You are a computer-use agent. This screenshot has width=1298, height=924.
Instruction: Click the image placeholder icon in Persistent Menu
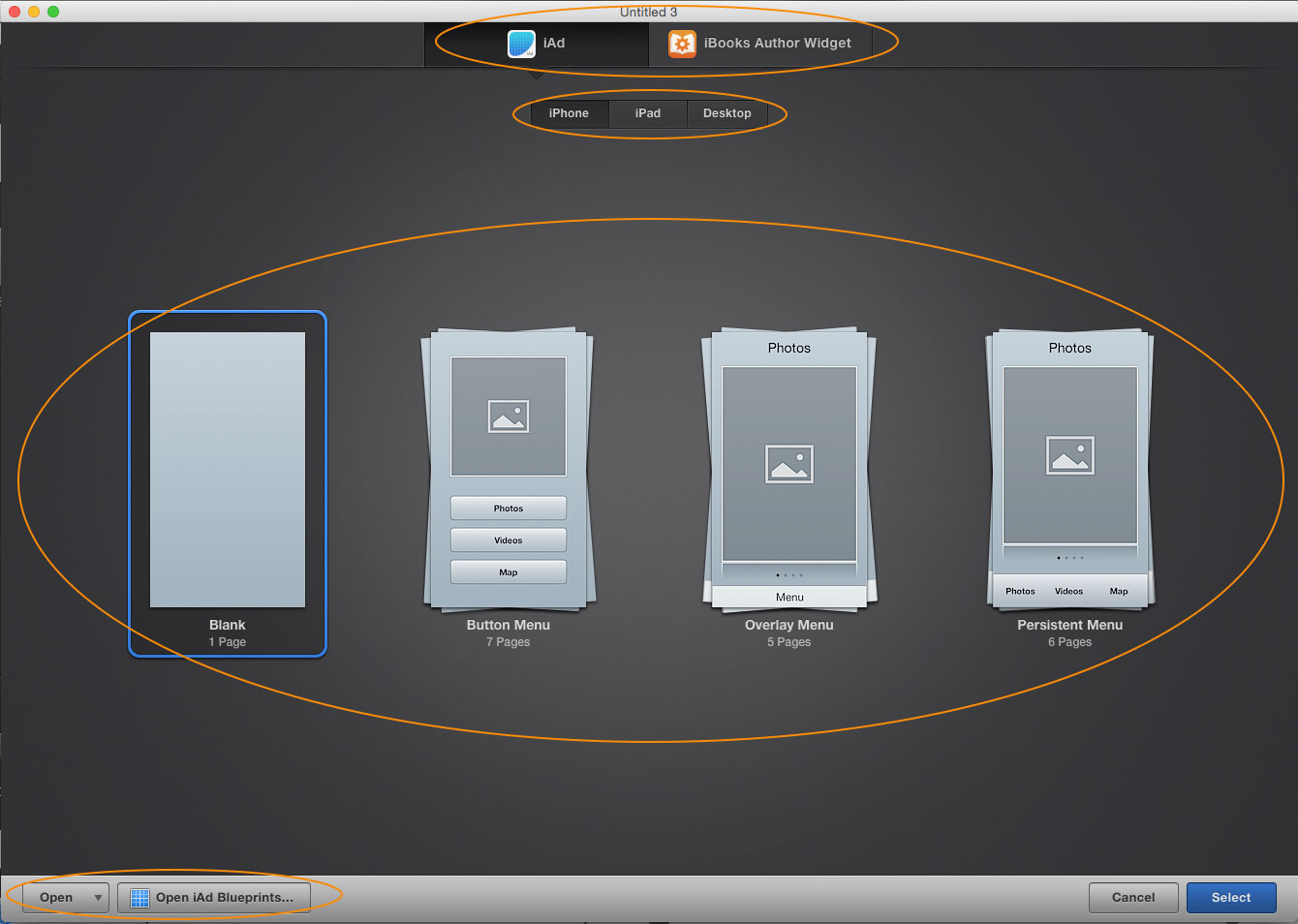click(x=1070, y=454)
